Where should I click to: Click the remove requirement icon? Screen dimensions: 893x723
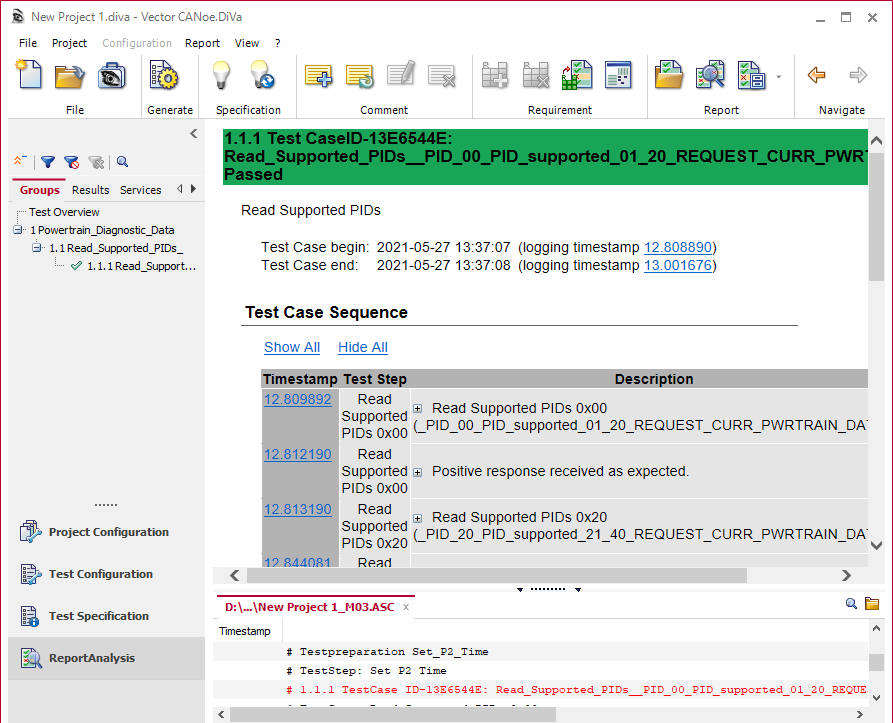pos(536,75)
